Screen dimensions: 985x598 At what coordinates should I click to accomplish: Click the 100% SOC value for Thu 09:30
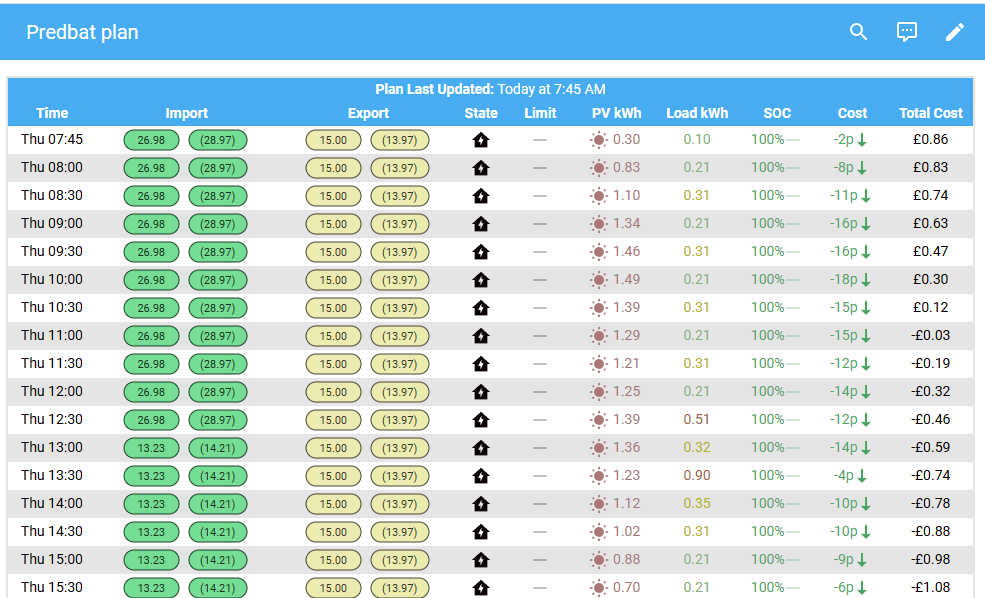point(768,251)
